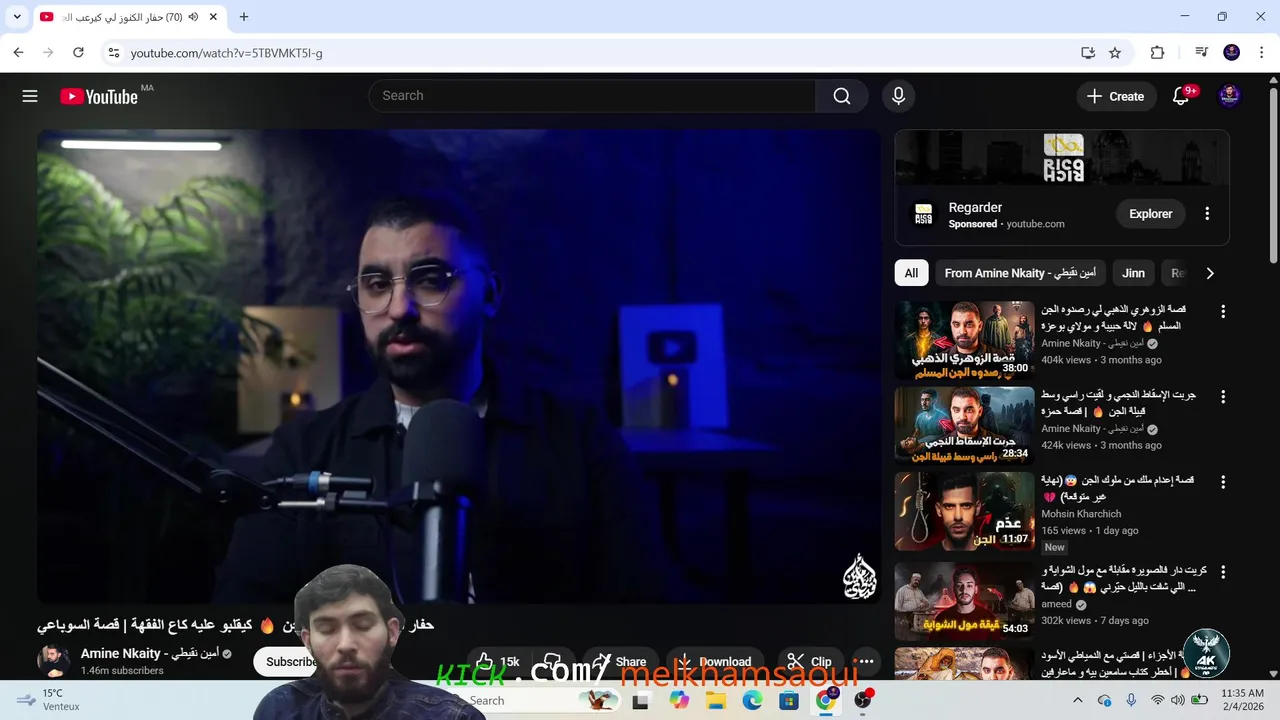The width and height of the screenshot is (1280, 720).
Task: Open the Chrome profile avatar
Action: (x=1232, y=53)
